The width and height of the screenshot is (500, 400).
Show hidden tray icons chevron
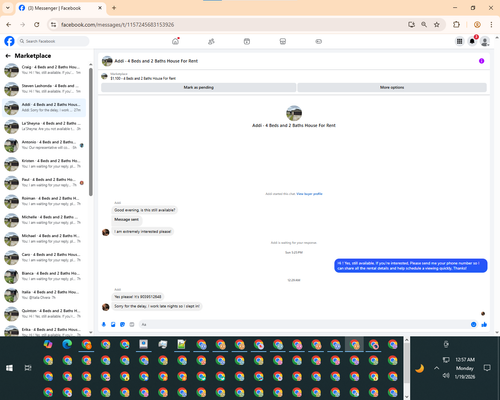click(x=436, y=368)
